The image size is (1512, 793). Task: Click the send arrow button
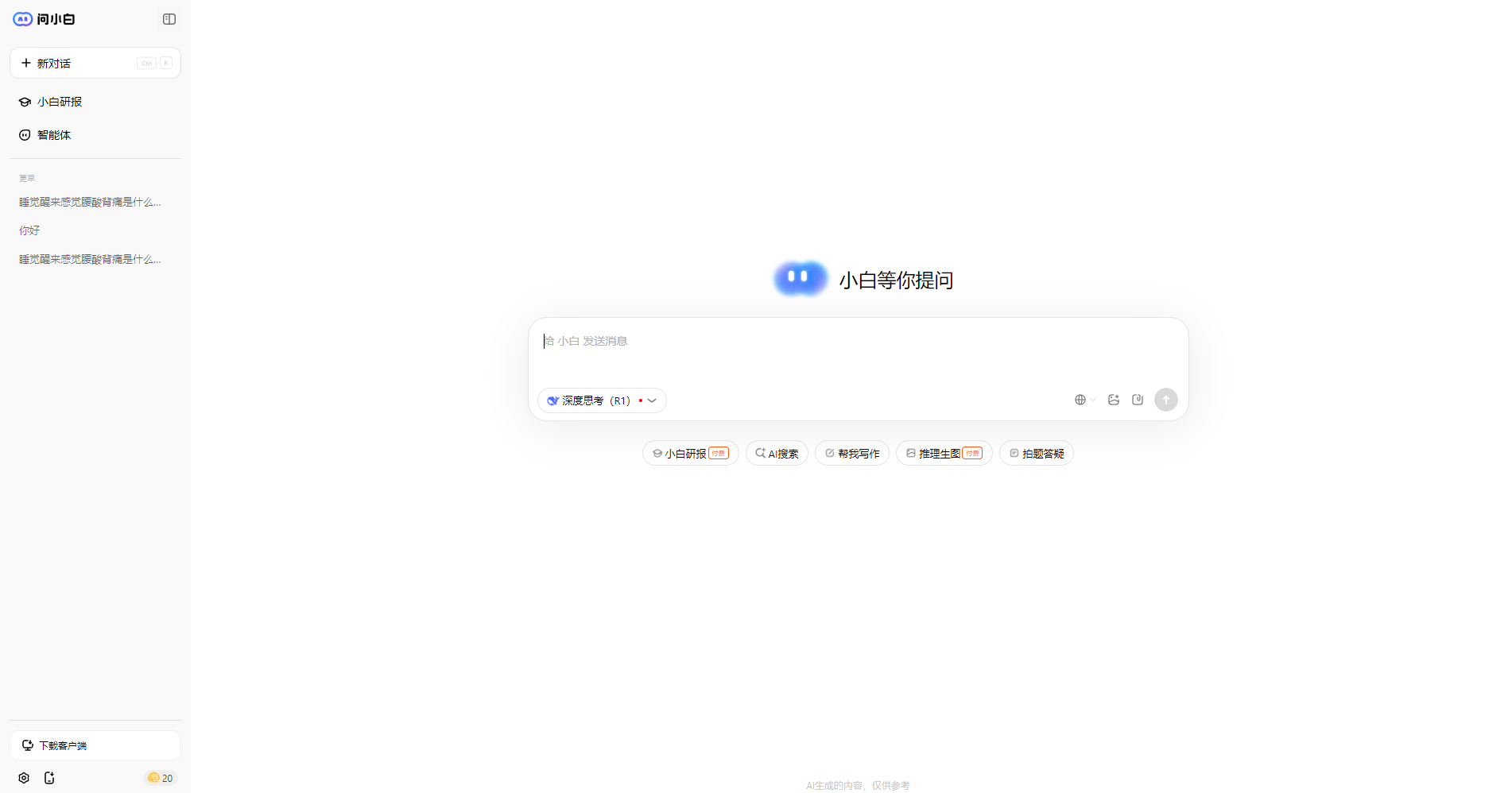pyautogui.click(x=1166, y=400)
